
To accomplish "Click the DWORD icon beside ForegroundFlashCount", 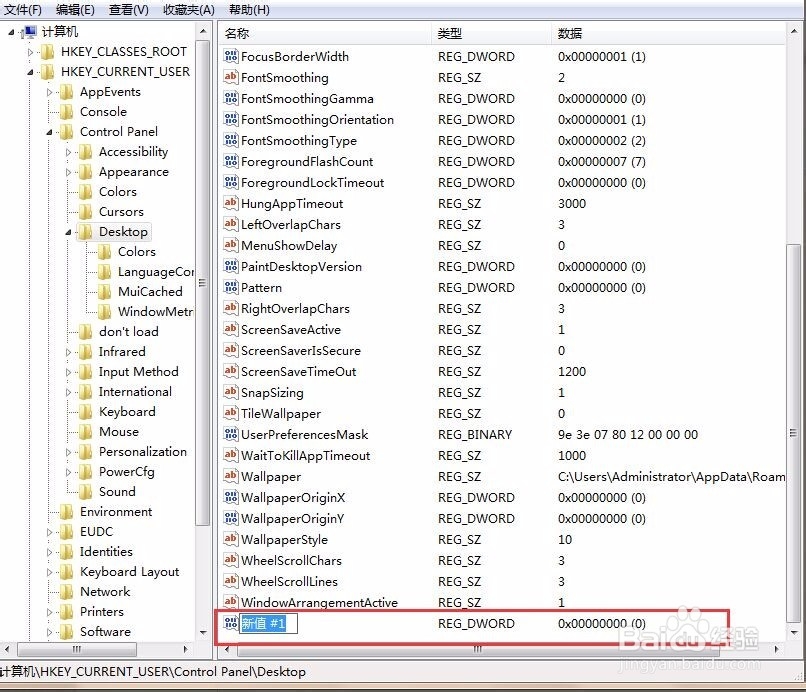I will [x=231, y=161].
